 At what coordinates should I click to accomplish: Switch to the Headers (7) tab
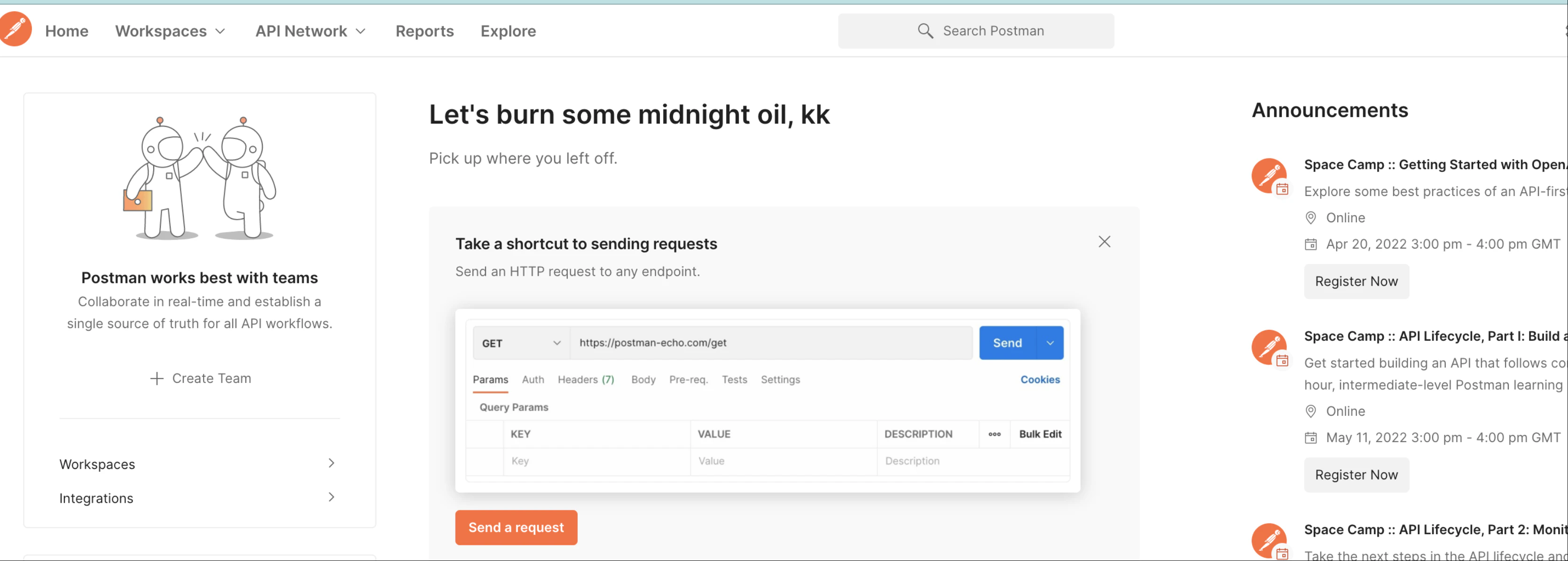pos(586,380)
